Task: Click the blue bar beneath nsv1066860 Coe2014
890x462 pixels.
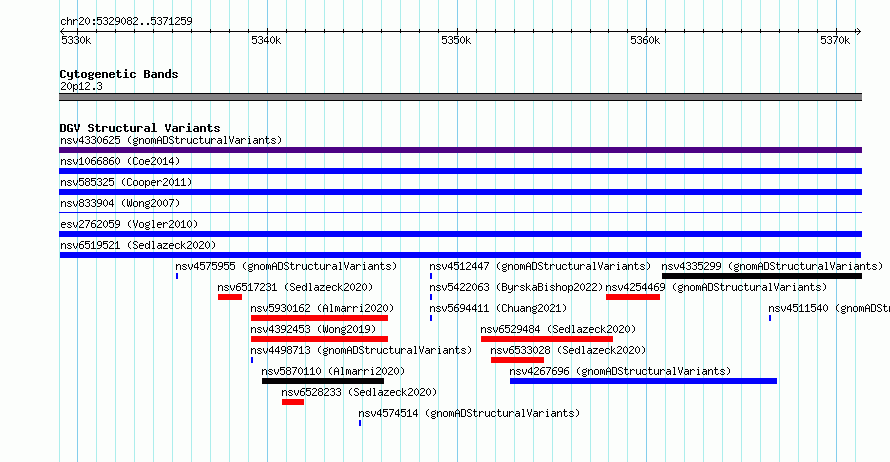Action: pyautogui.click(x=460, y=171)
